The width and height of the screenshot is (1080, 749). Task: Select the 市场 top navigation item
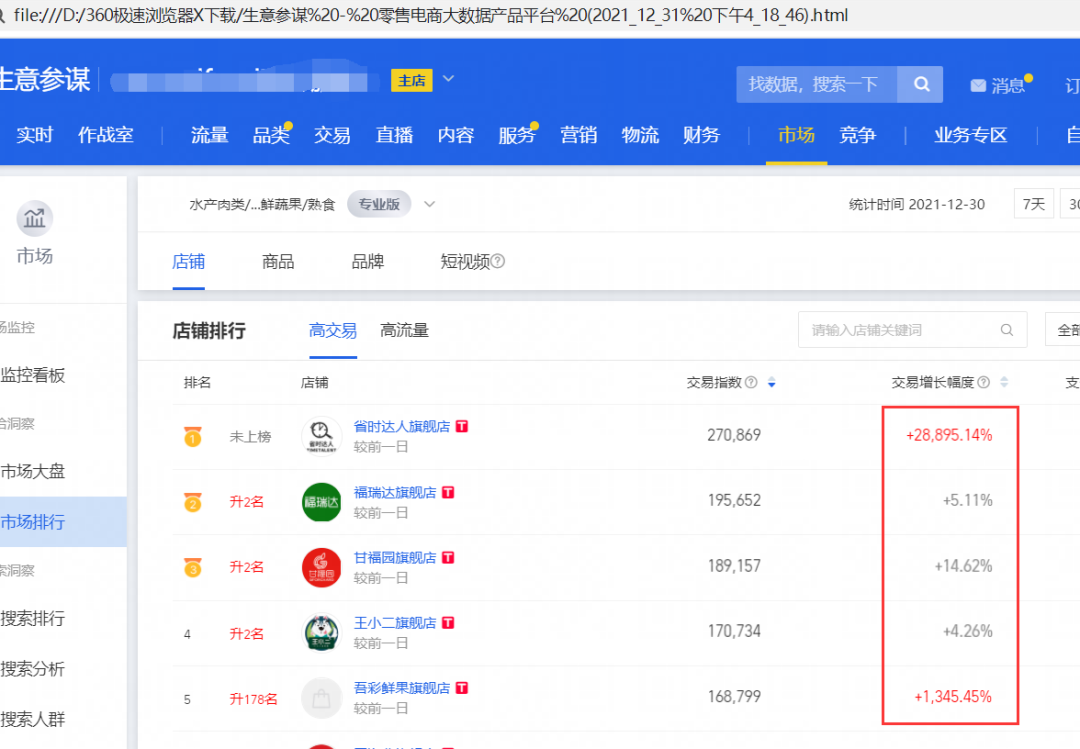(796, 135)
